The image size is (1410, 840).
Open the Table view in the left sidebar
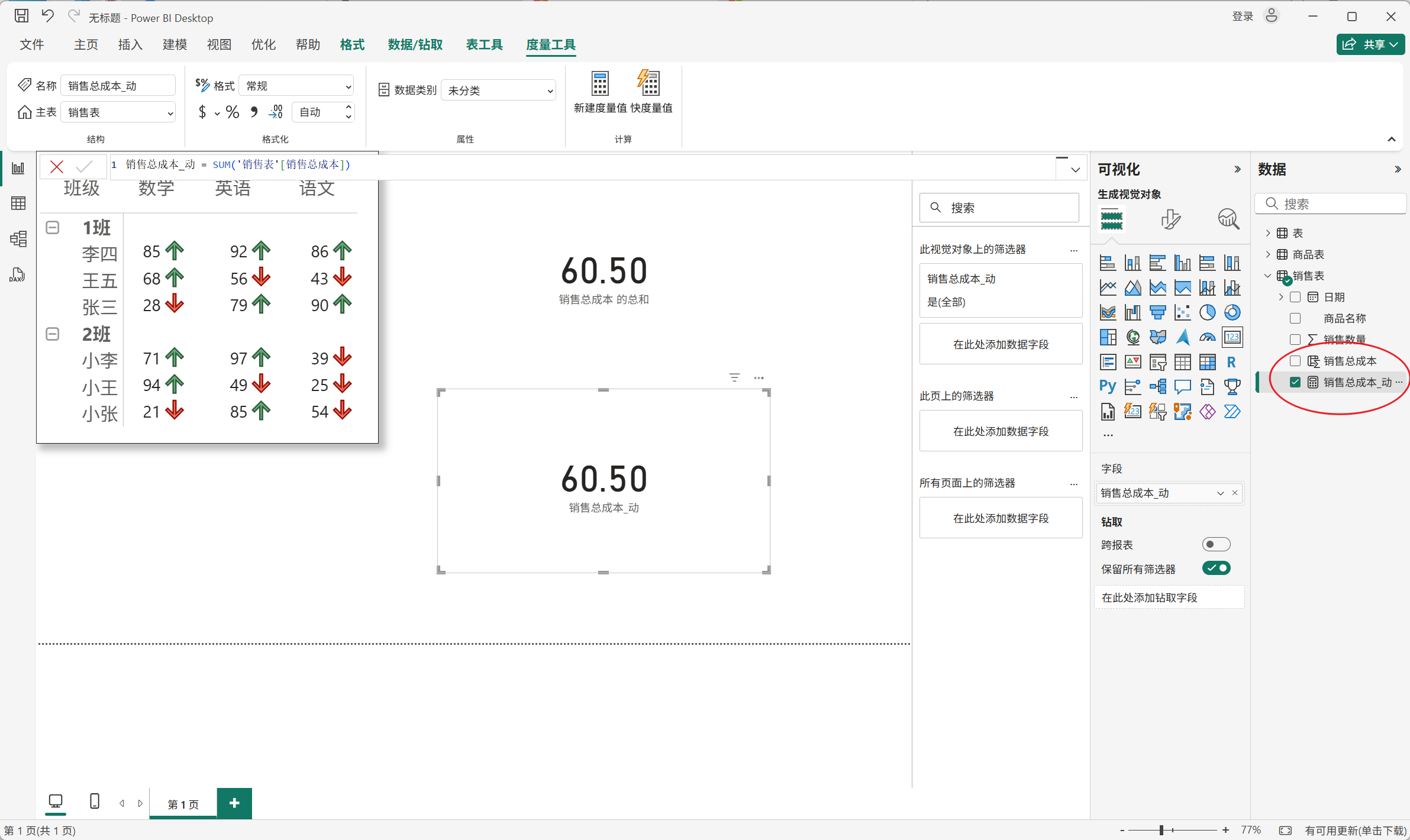(18, 203)
